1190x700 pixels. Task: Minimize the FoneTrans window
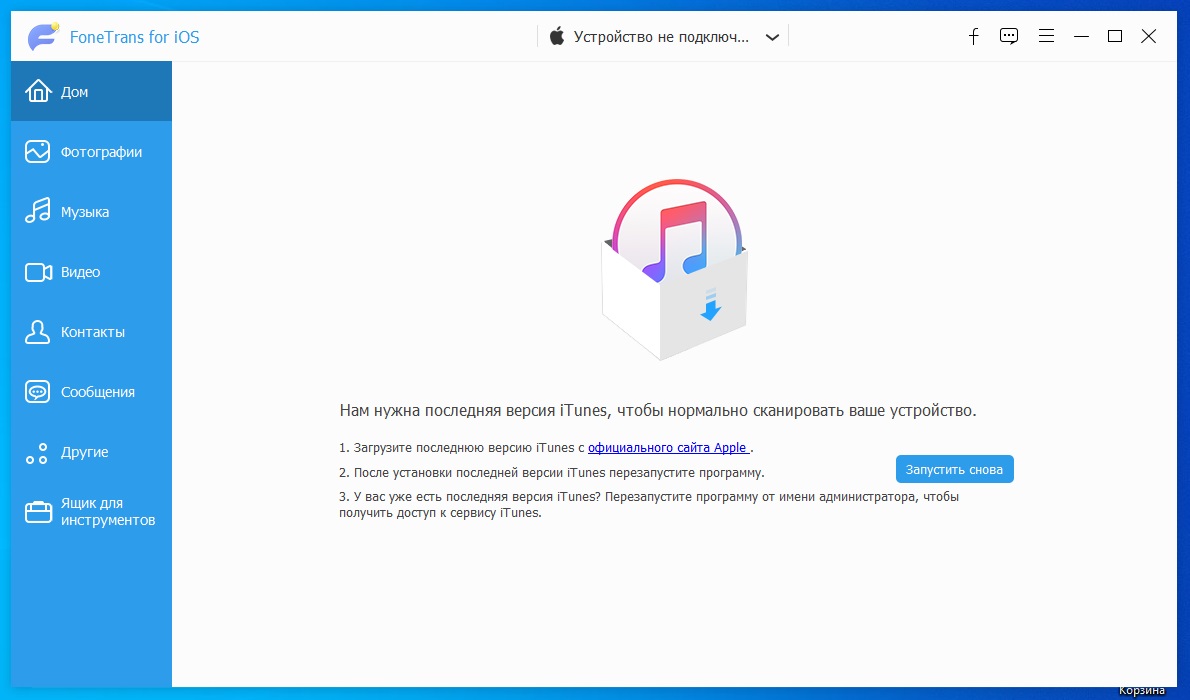pyautogui.click(x=1081, y=36)
